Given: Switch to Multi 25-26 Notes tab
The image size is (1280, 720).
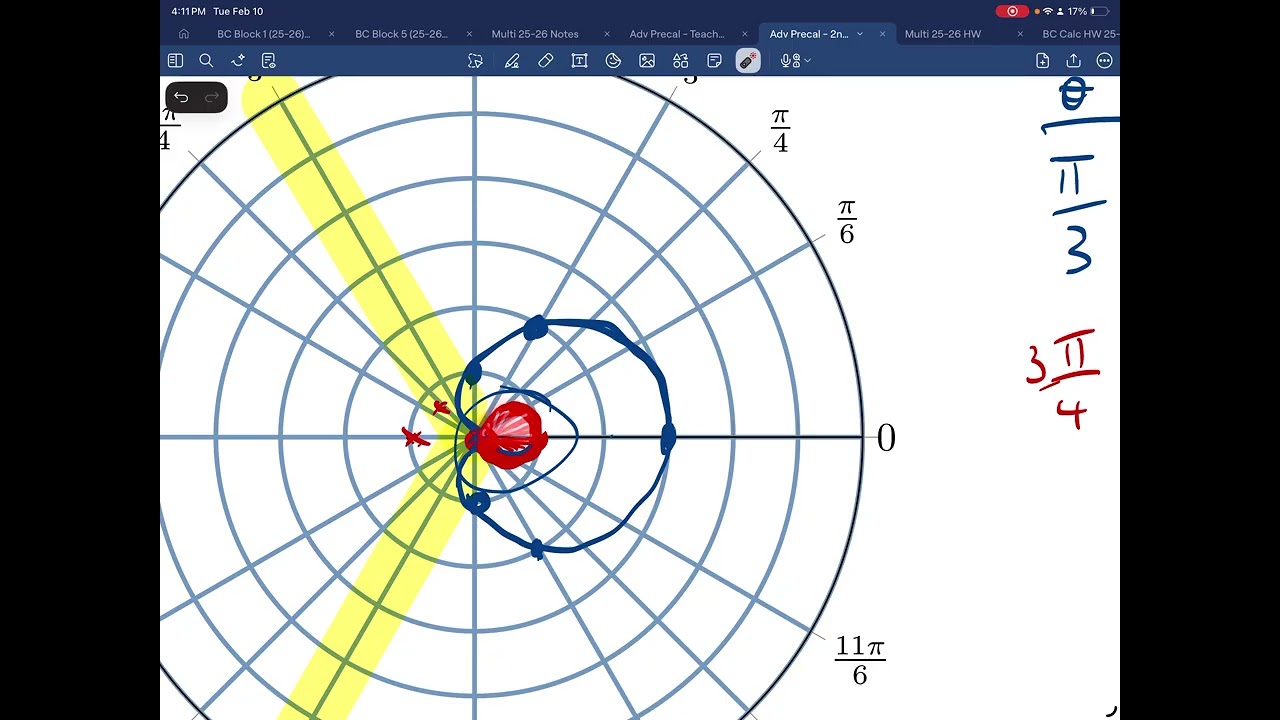Looking at the screenshot, I should (535, 34).
